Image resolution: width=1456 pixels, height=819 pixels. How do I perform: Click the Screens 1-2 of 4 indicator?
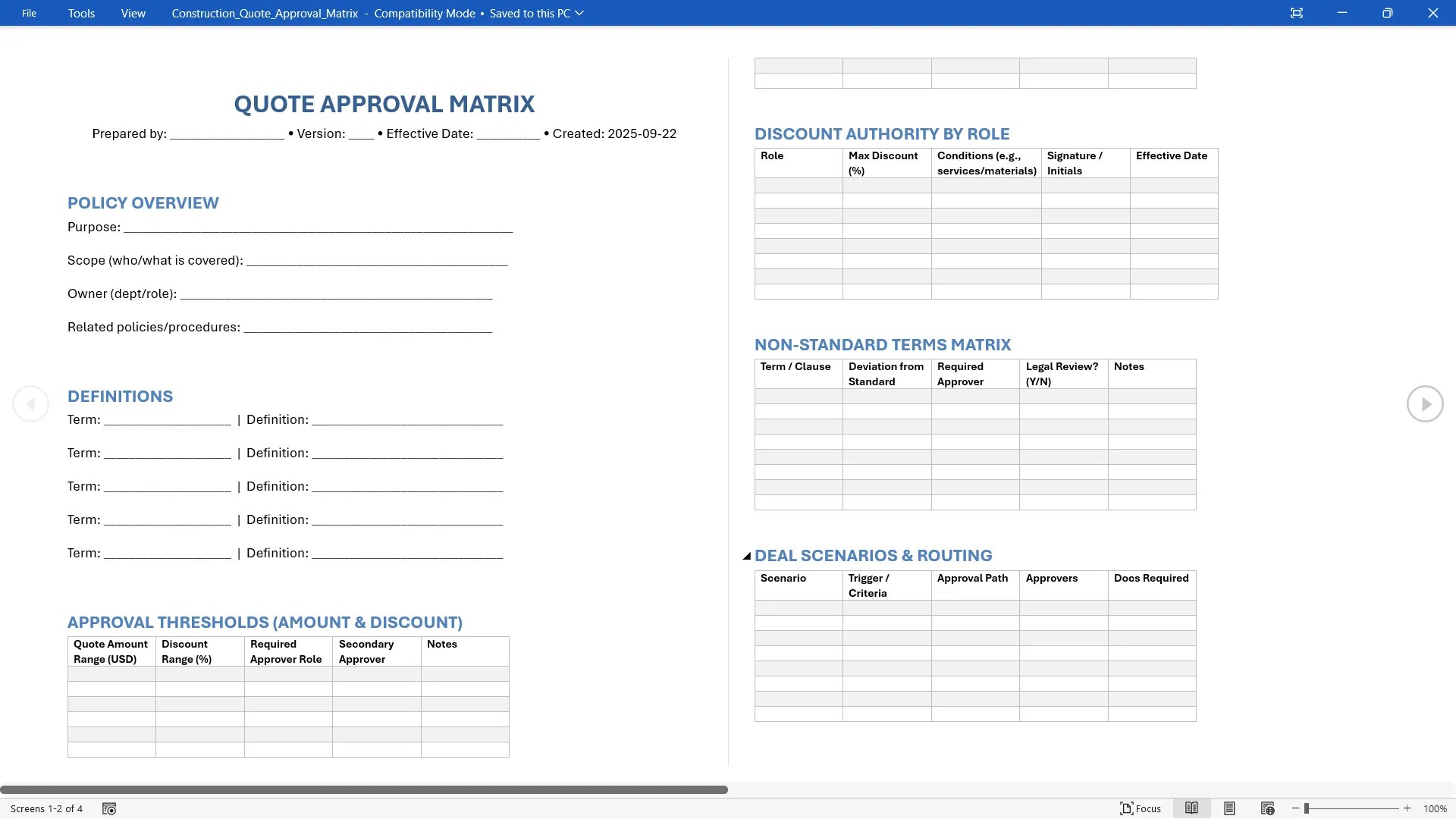(x=46, y=808)
